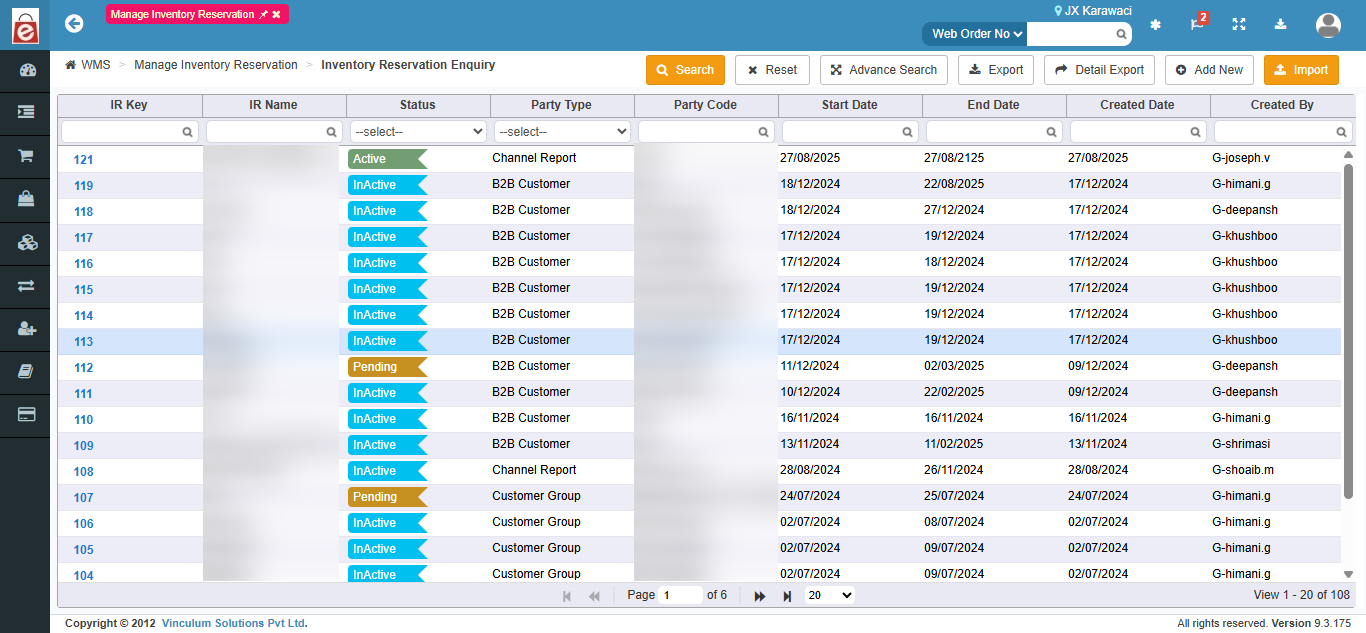Click pin icon on Manage Inventory Reservation tab

(x=263, y=15)
